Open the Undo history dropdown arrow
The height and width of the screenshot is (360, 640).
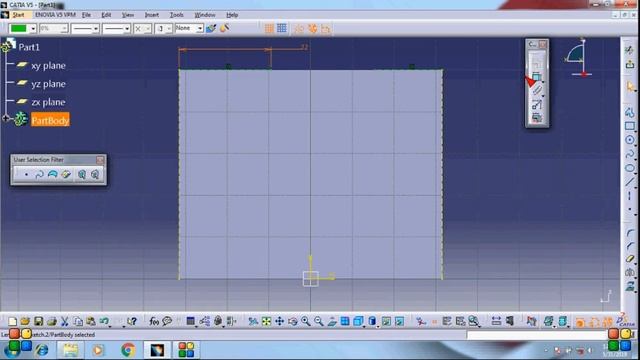pyautogui.click(x=111, y=326)
